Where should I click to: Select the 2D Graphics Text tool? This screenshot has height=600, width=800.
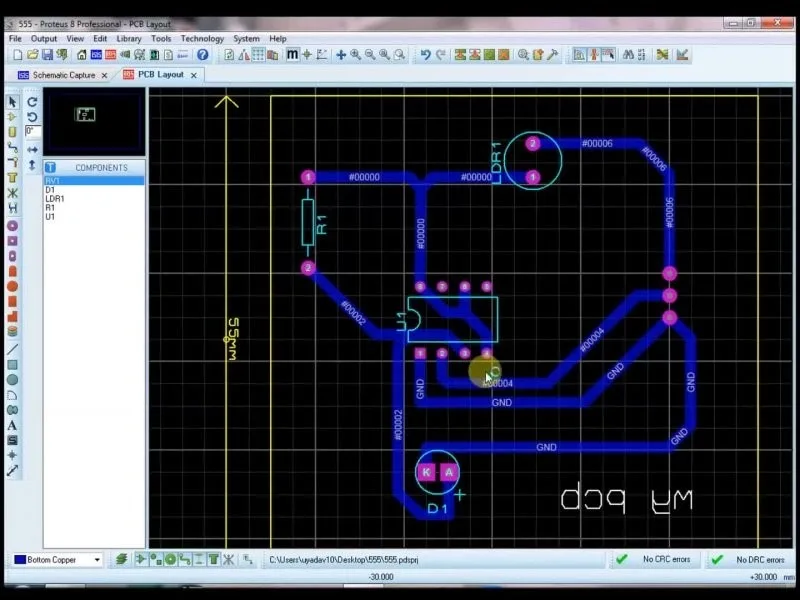(x=12, y=425)
